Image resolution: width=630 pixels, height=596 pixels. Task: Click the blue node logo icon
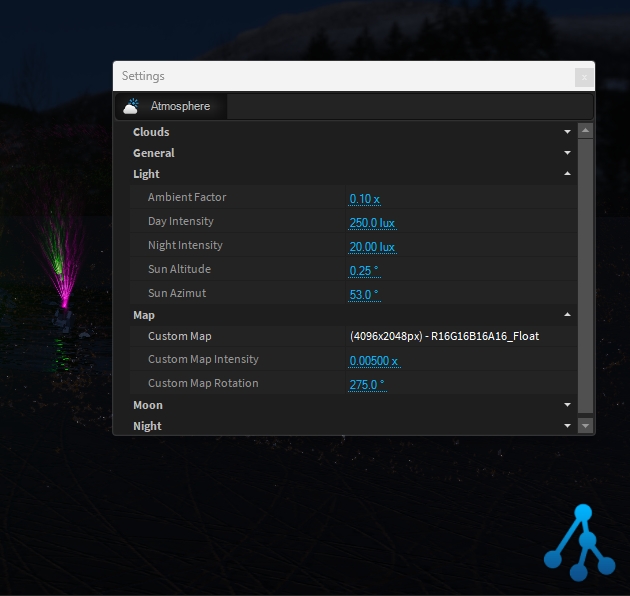579,543
